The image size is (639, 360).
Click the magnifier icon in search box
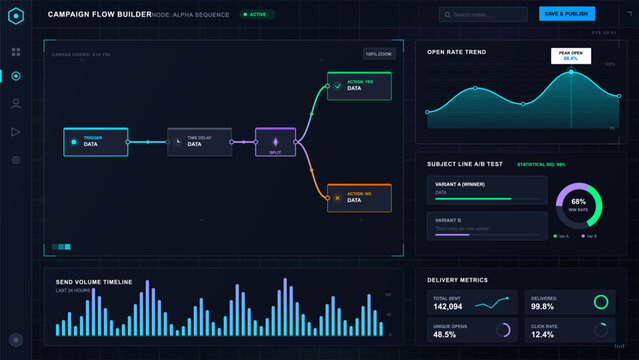447,15
